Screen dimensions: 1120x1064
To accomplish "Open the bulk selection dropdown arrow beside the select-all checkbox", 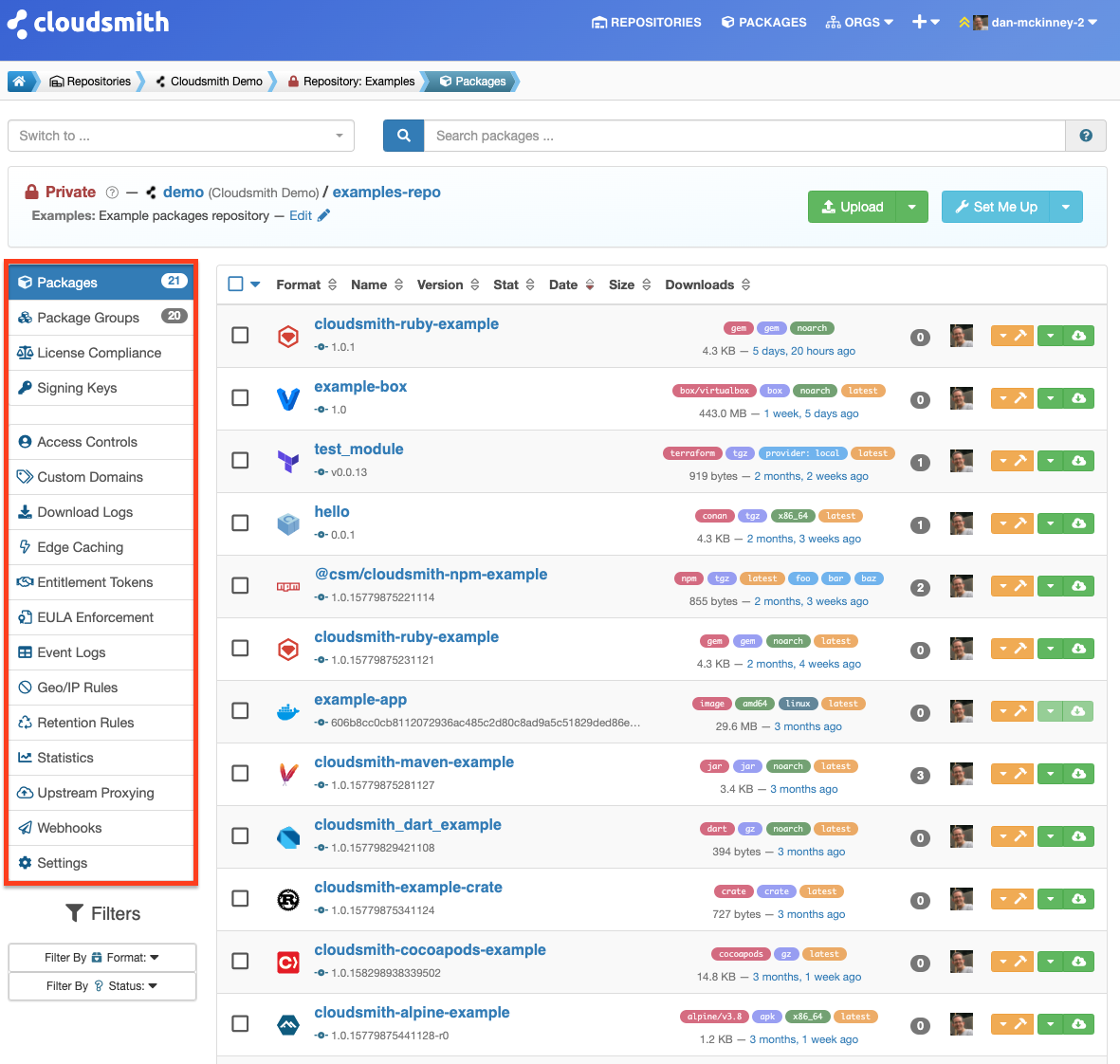I will (x=255, y=284).
